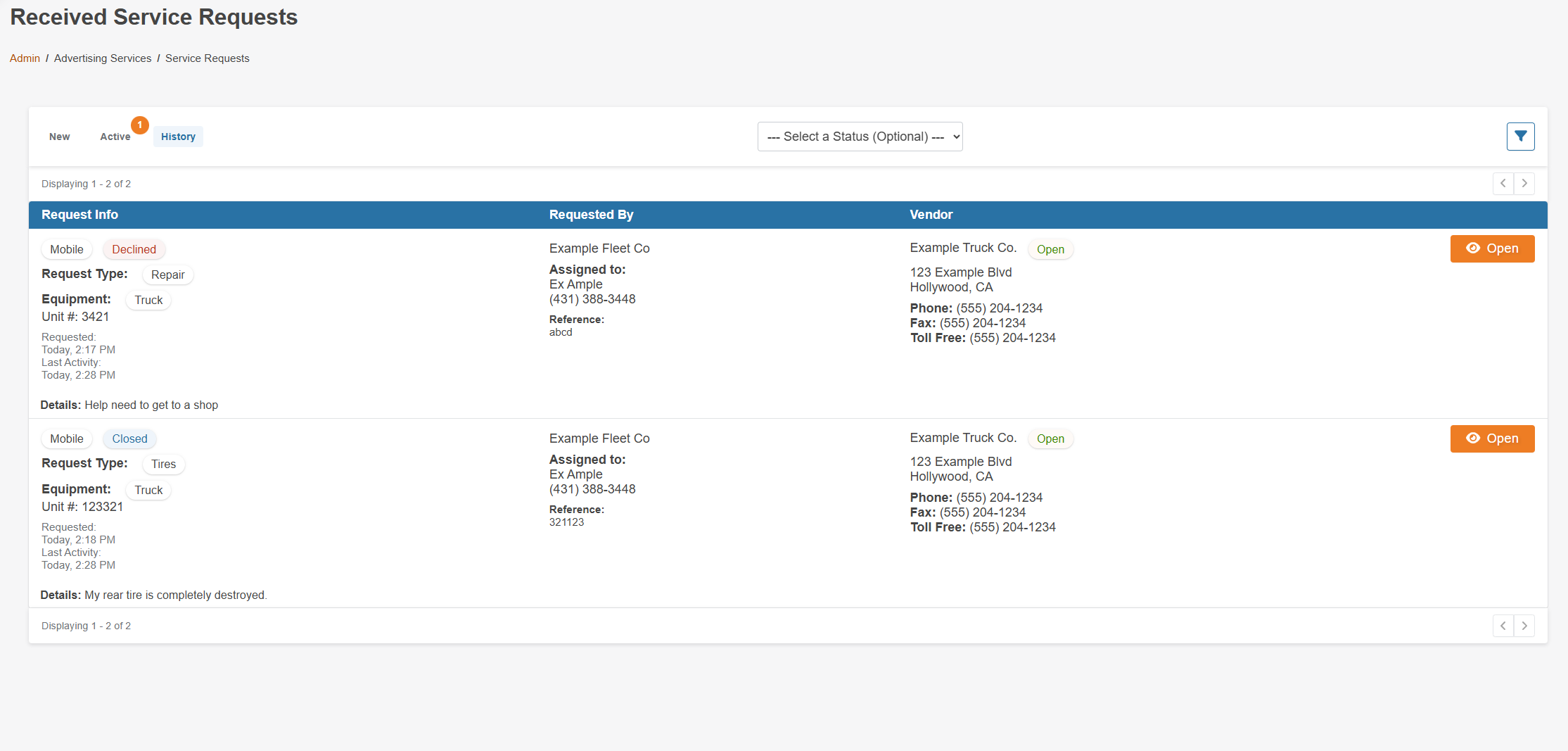Open the Select a Status dropdown
The image size is (1568, 751).
point(860,136)
